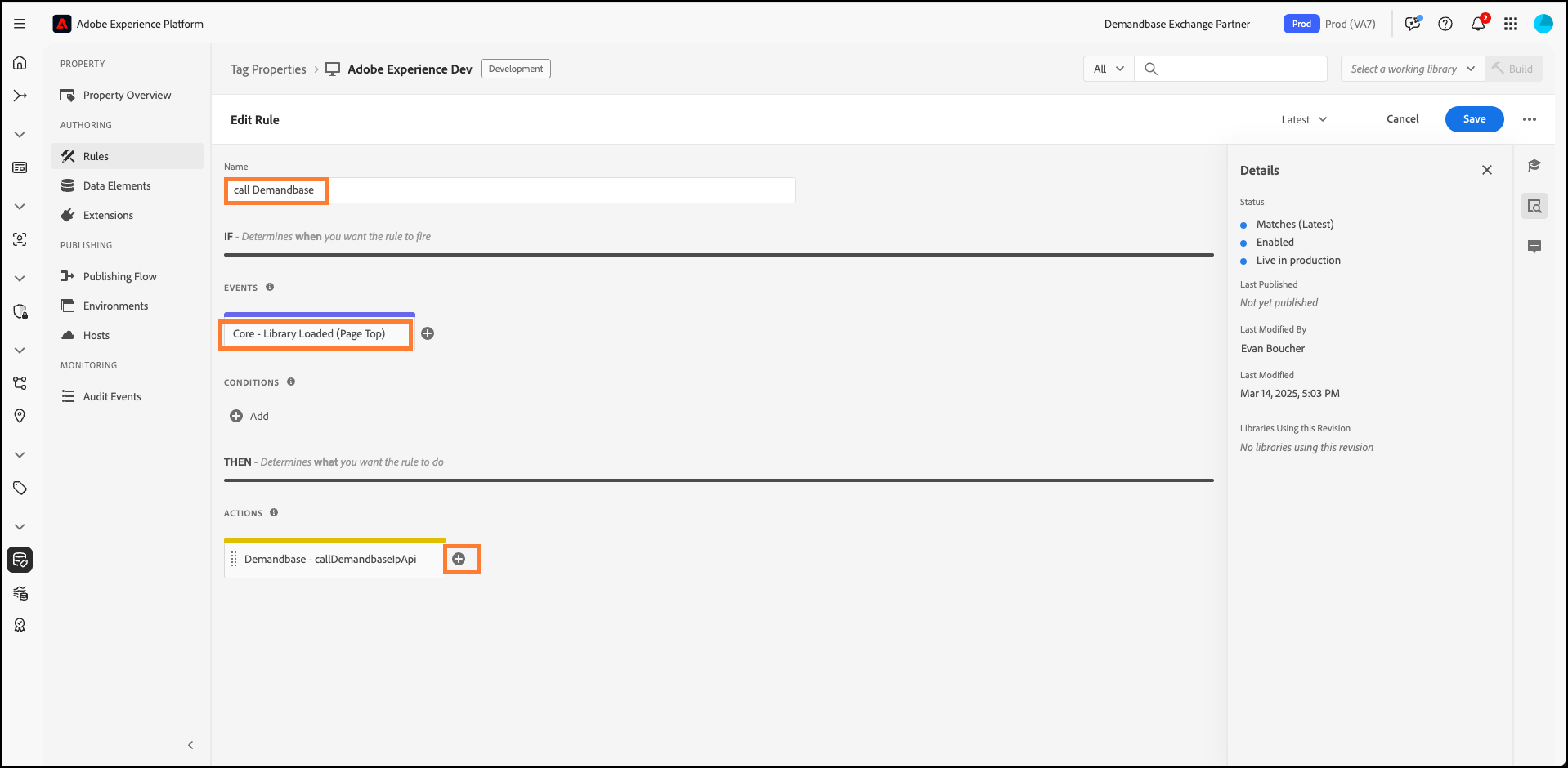Open the user profile avatar
Screen dimensions: 1568x768
click(x=1543, y=24)
